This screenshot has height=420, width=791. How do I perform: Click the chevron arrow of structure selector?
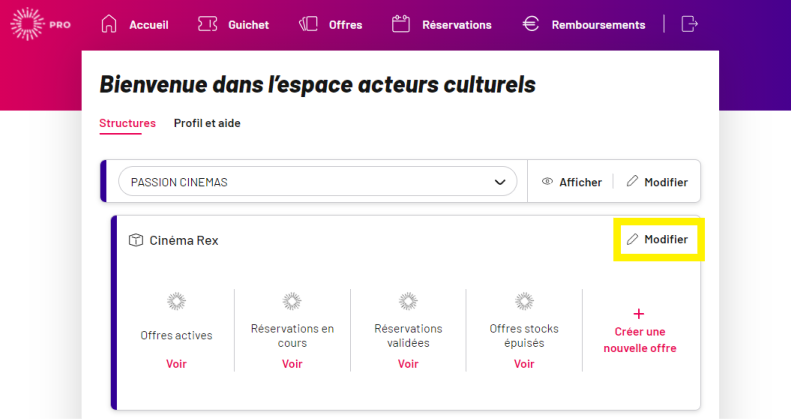point(499,182)
